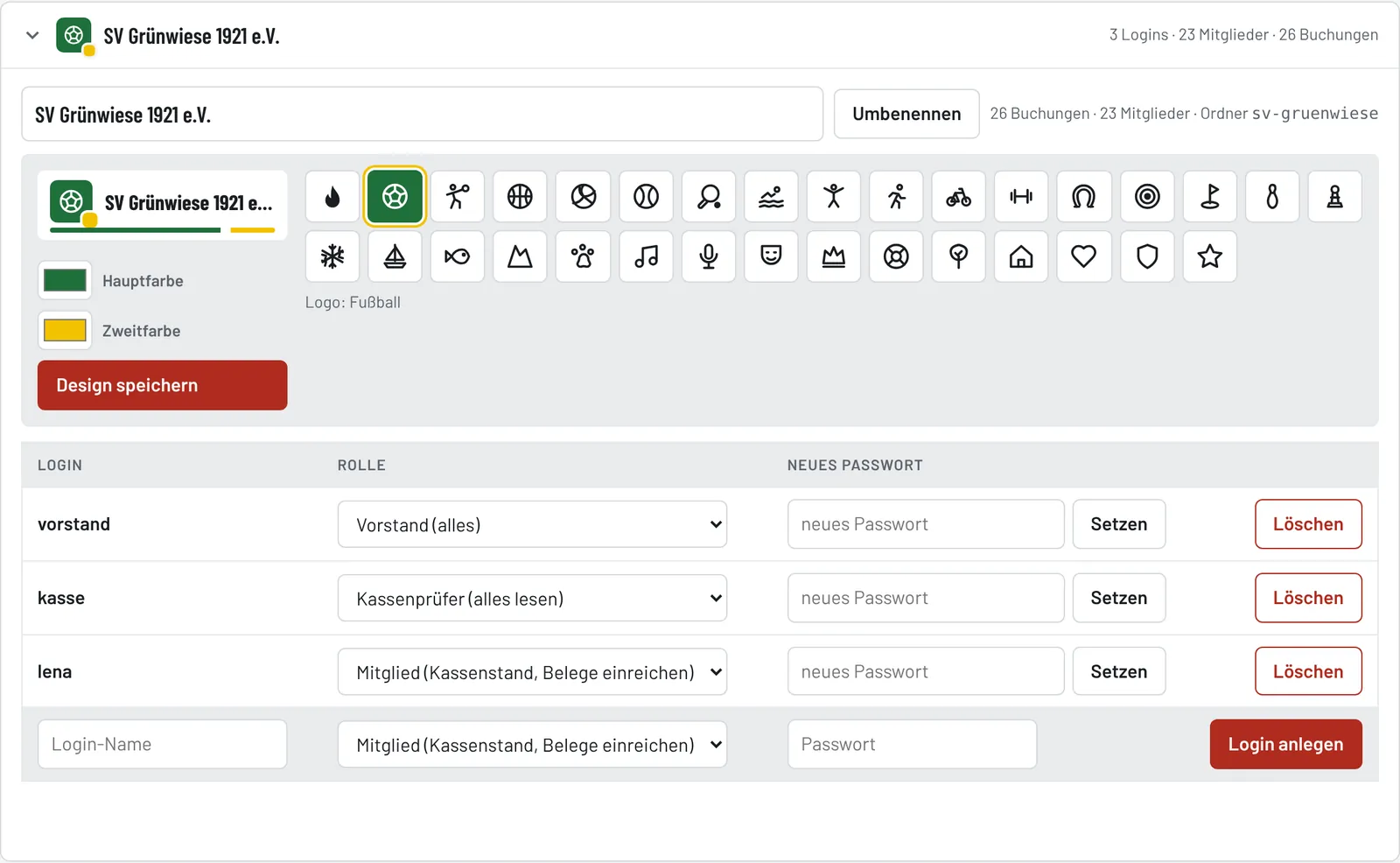This screenshot has width=1400, height=863.
Task: Delete the kasse login
Action: [1308, 598]
